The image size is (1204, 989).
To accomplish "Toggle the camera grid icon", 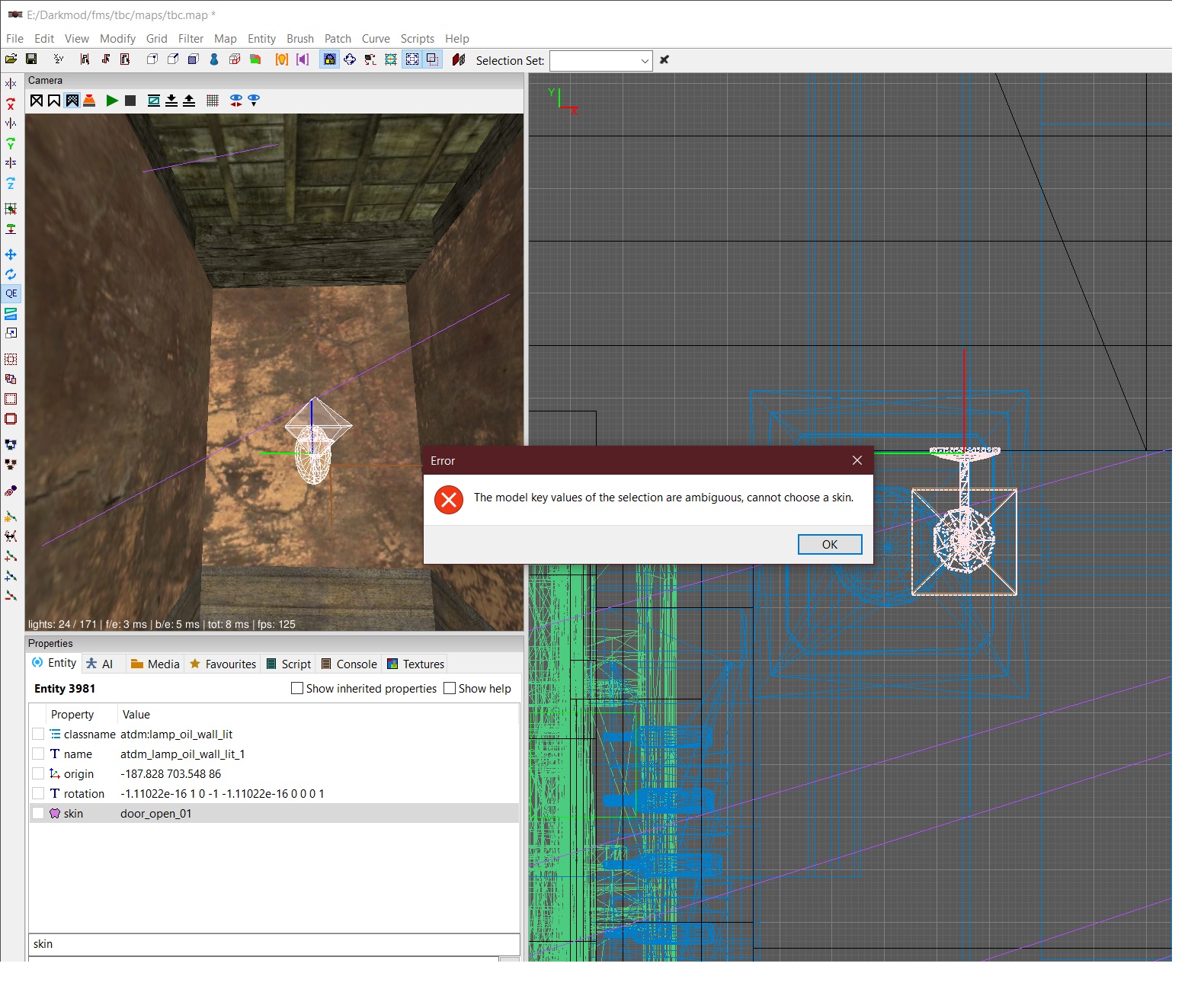I will [213, 101].
